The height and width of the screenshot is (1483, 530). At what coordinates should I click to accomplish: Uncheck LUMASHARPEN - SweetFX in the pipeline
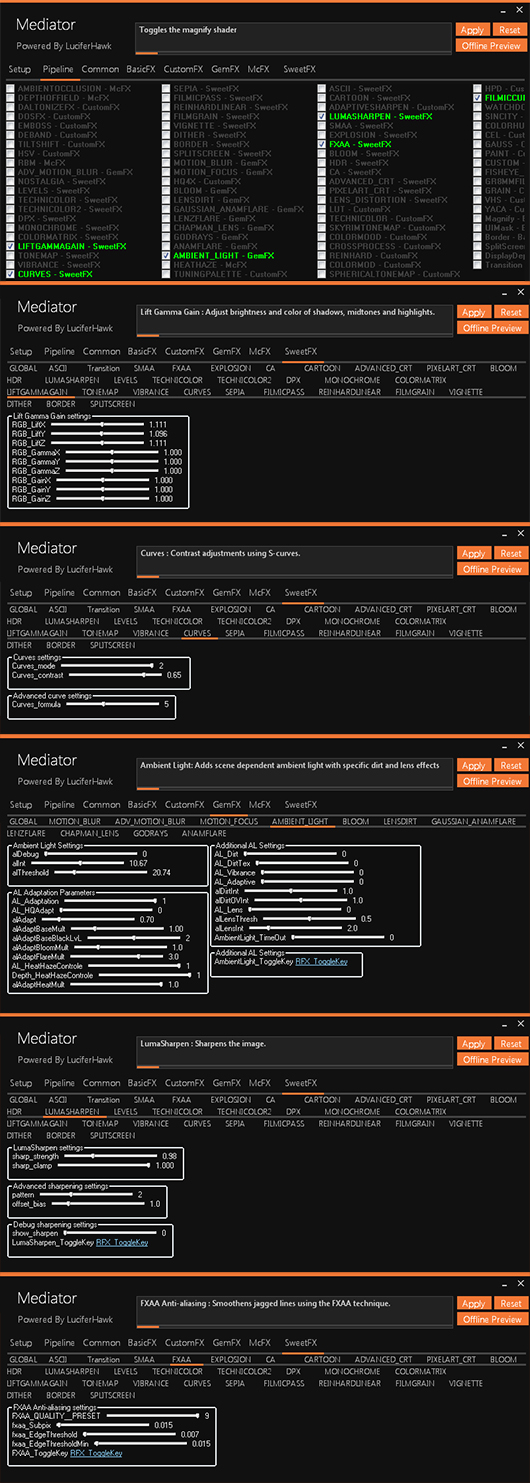(x=322, y=116)
